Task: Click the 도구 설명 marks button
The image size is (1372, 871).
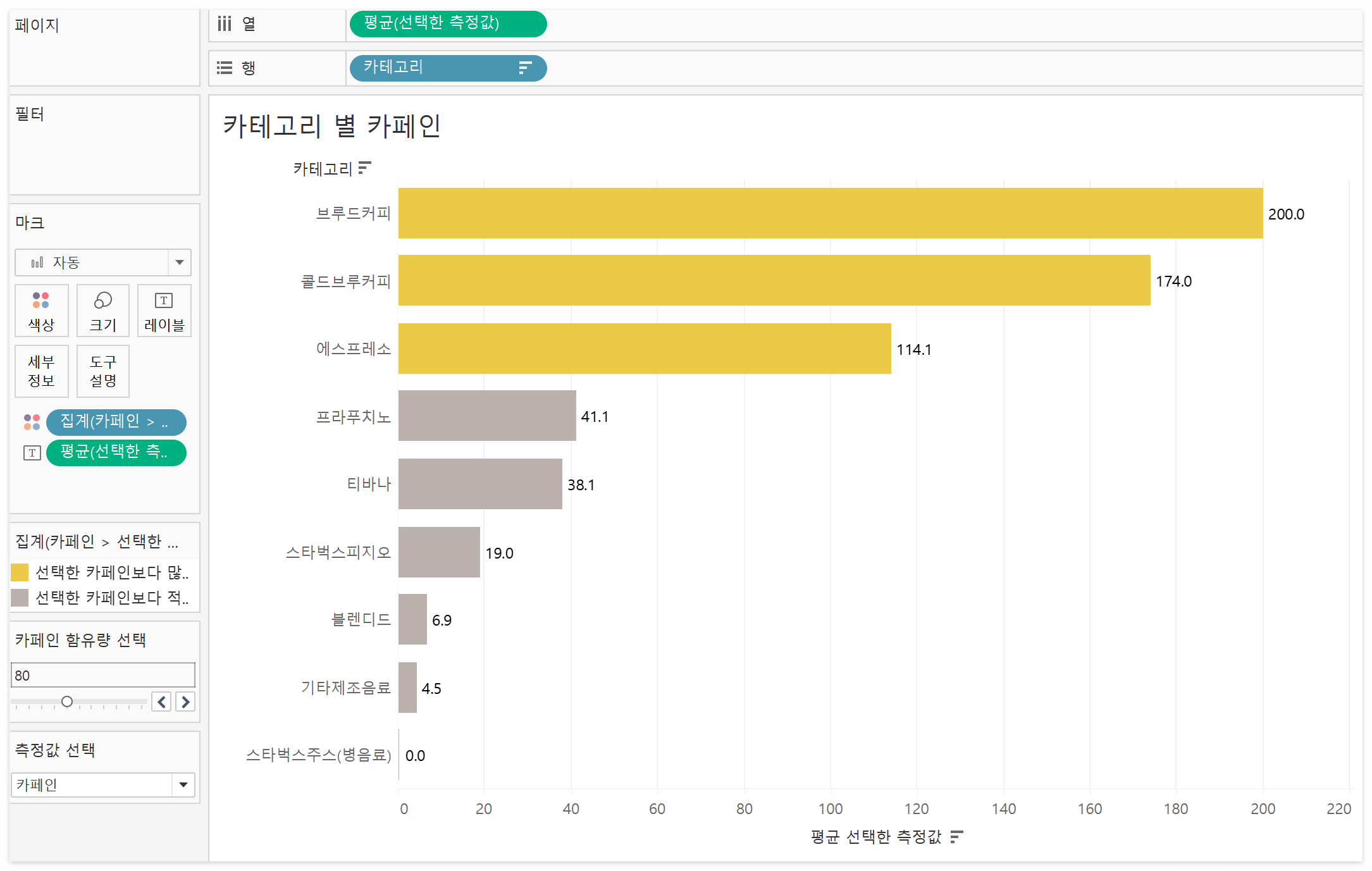Action: point(102,371)
